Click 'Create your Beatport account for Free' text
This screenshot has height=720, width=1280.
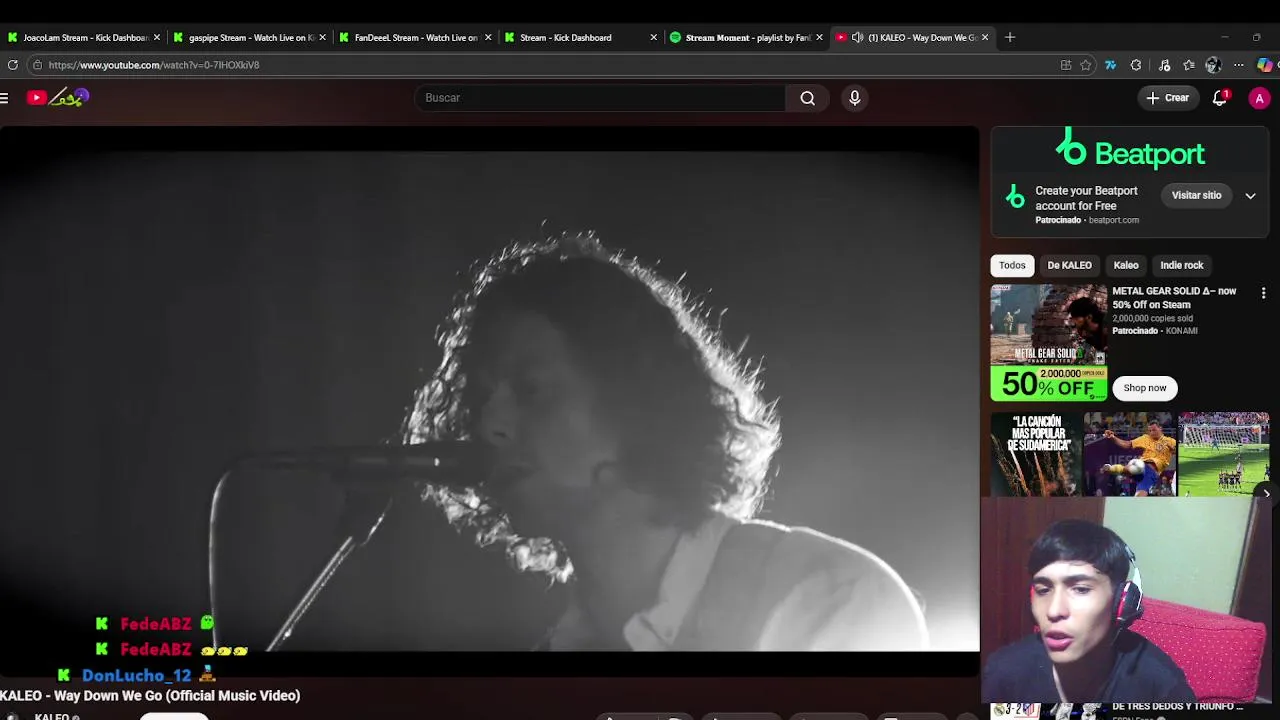pos(1086,198)
